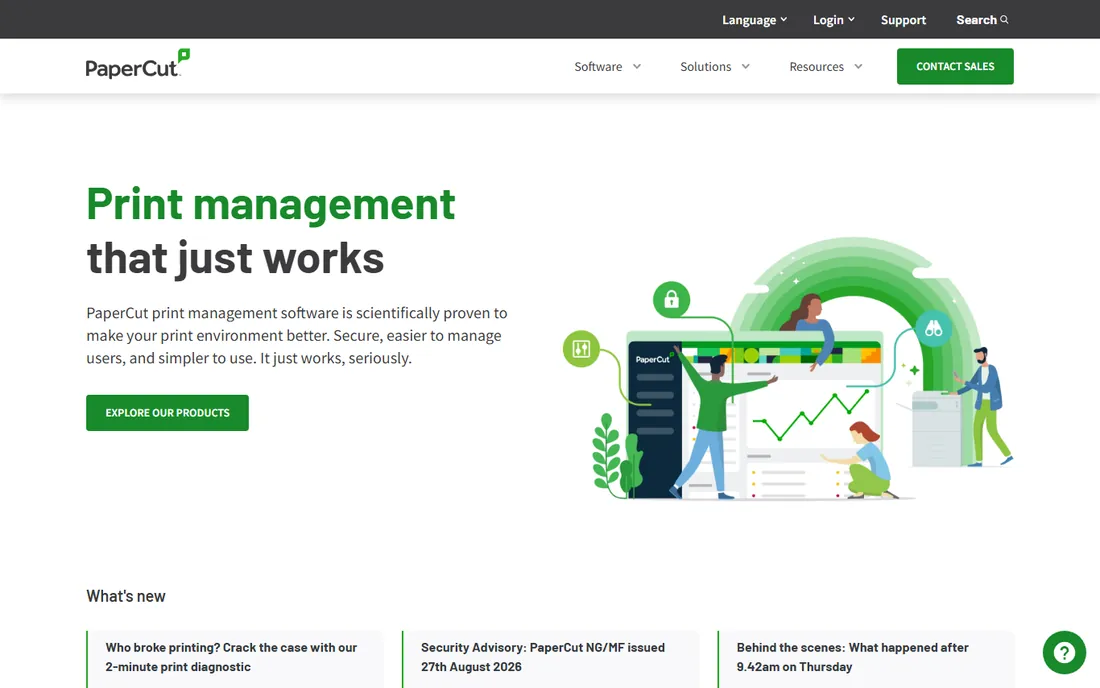Open the 2-minute print diagnostic article
This screenshot has width=1100, height=688.
235,659
